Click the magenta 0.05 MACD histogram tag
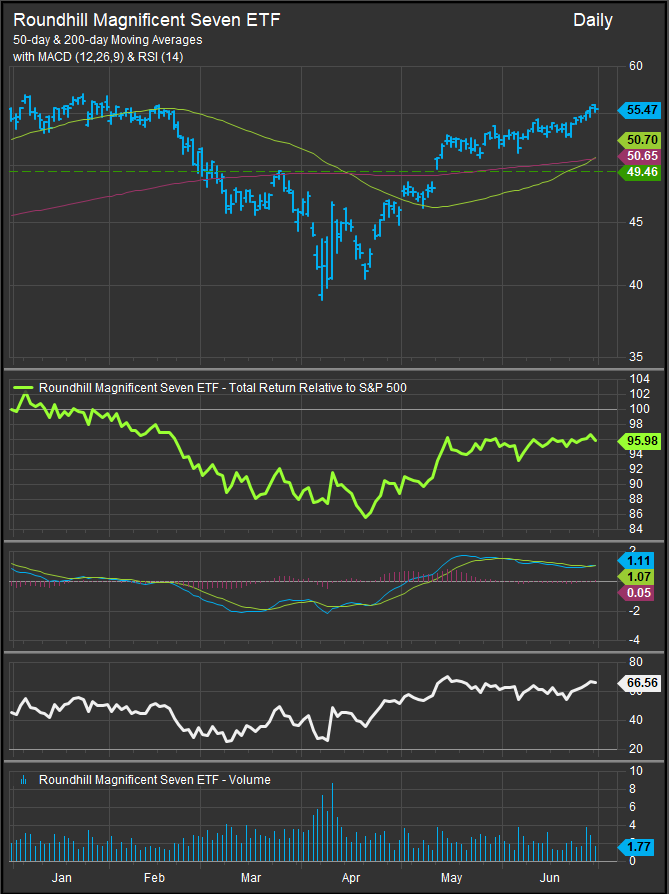The height and width of the screenshot is (894, 669). (640, 594)
